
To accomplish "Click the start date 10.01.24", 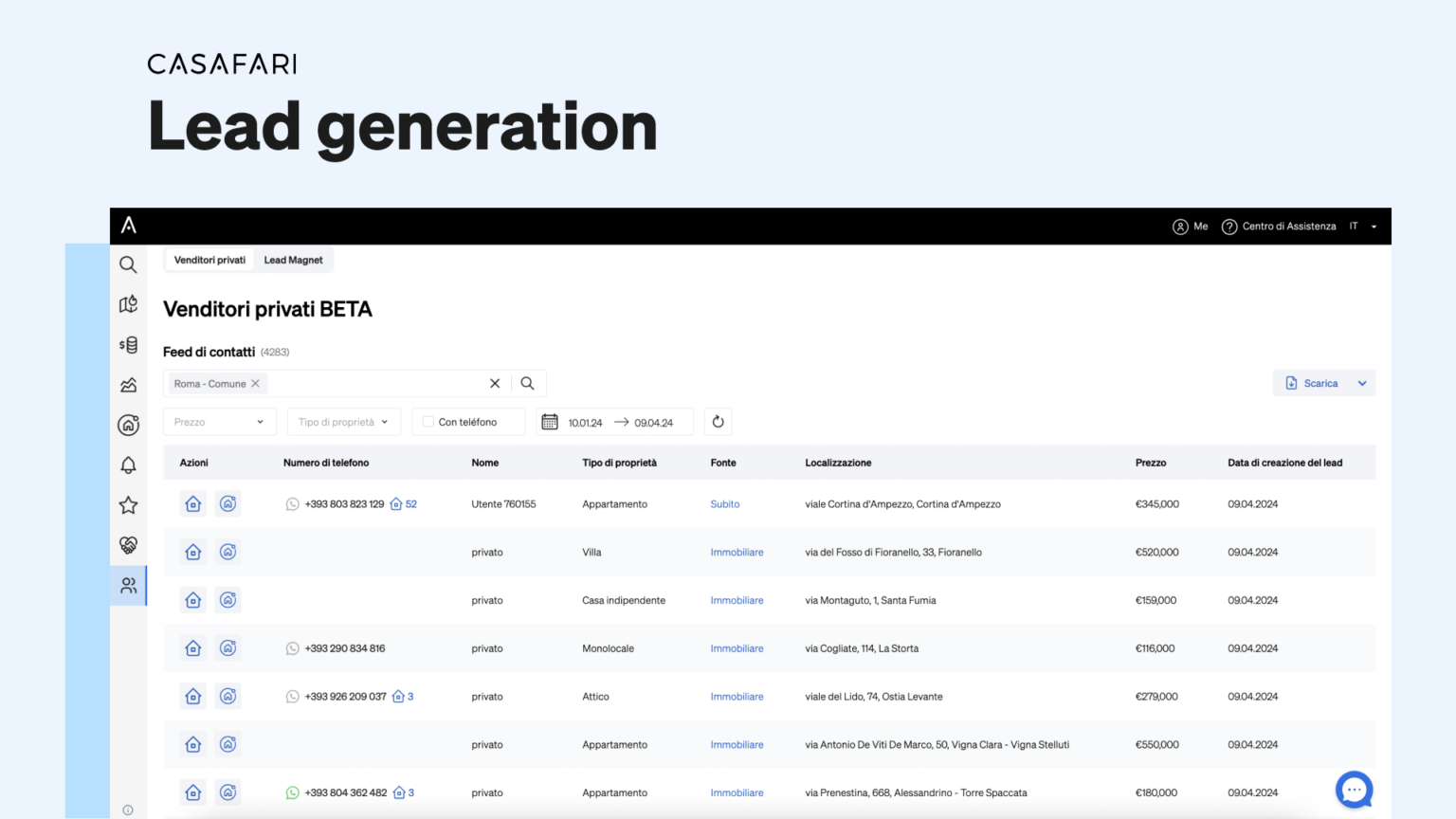I will [x=585, y=423].
